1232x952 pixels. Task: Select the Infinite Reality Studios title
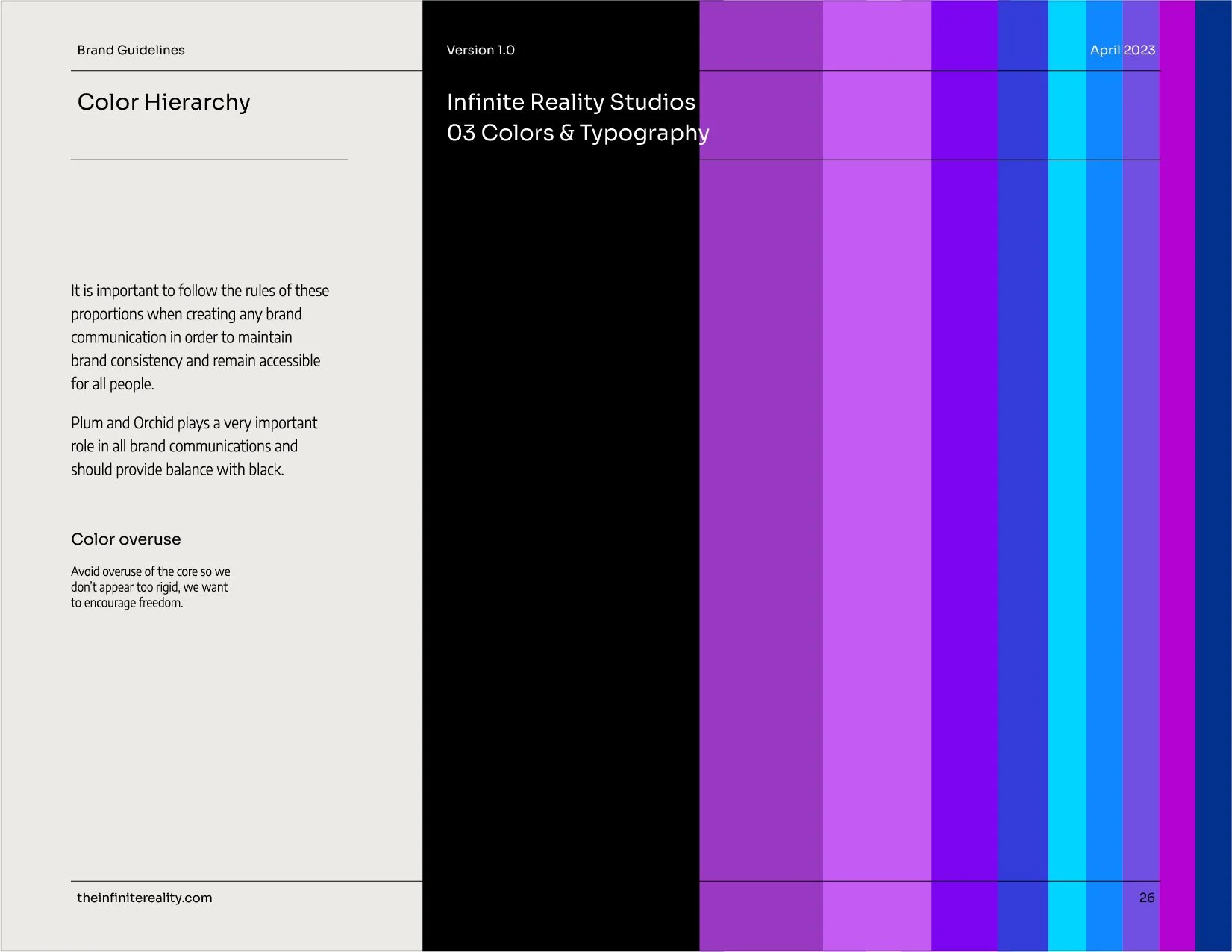click(571, 102)
